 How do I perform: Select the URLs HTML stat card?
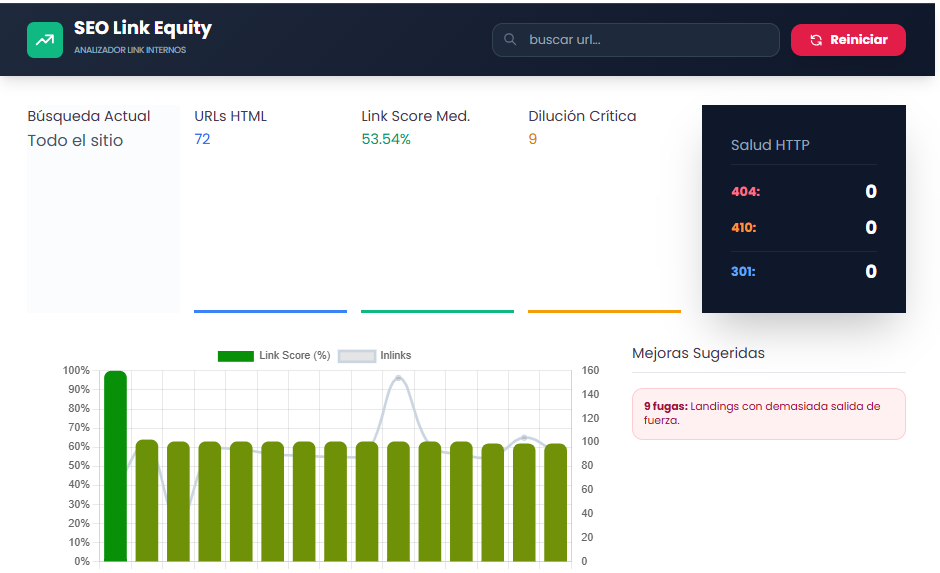coord(270,208)
